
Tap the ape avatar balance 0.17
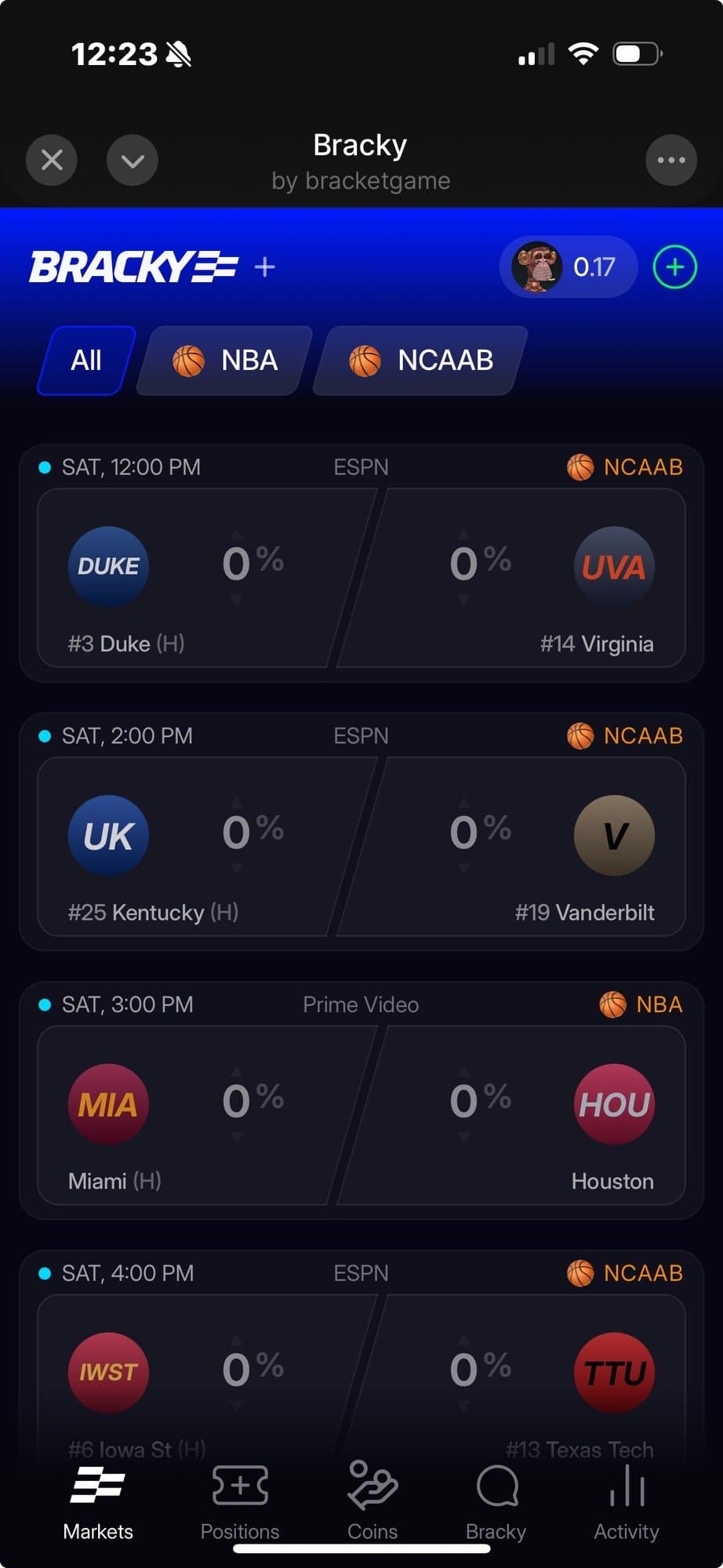coord(568,267)
